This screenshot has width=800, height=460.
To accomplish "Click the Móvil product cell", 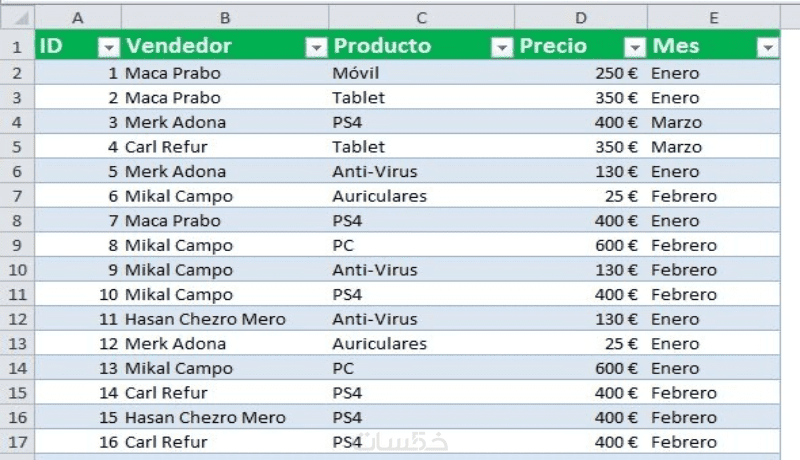I will pos(356,73).
